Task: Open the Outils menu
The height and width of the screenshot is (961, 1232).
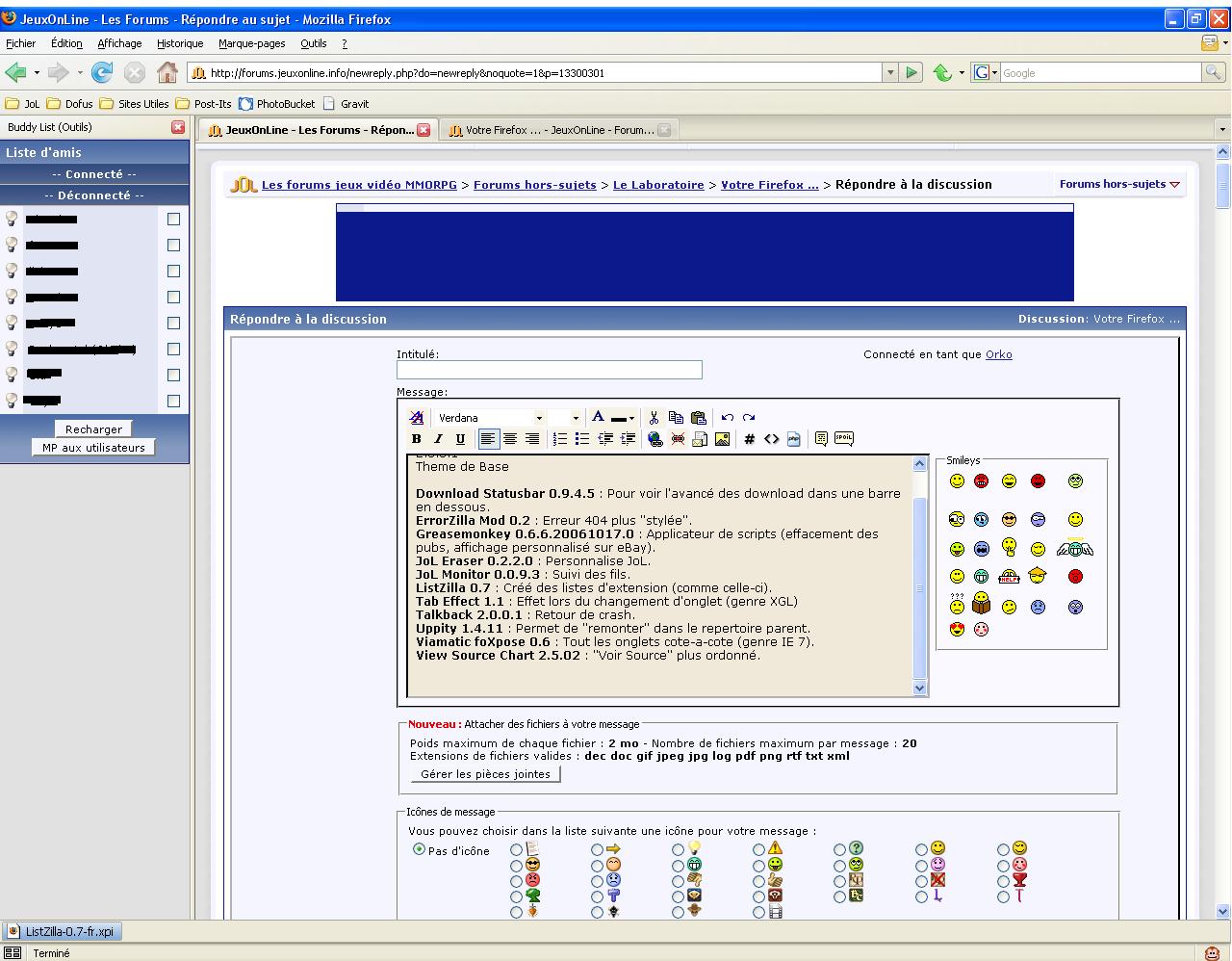Action: pos(313,43)
